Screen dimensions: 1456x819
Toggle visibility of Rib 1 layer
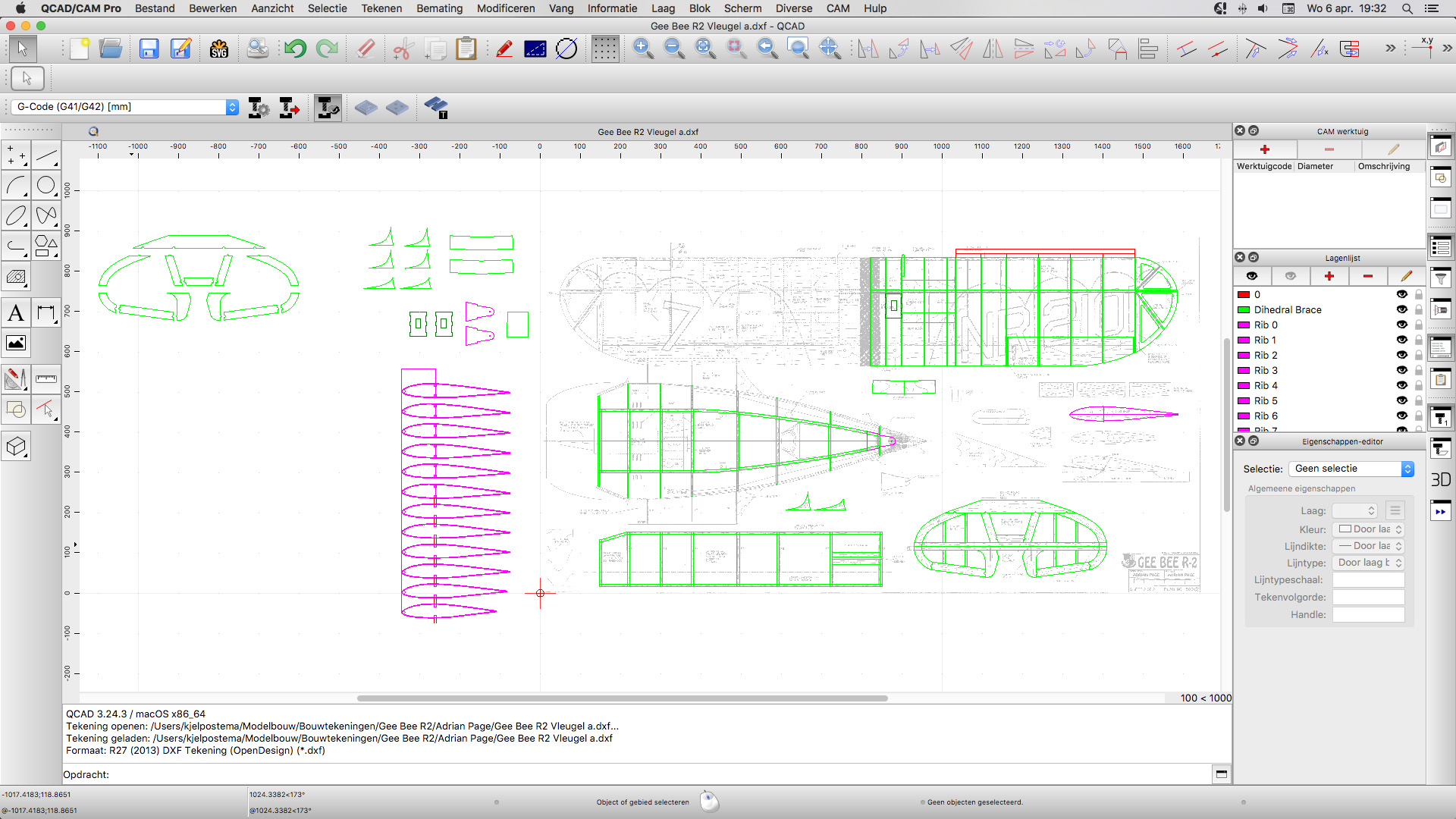point(1402,340)
